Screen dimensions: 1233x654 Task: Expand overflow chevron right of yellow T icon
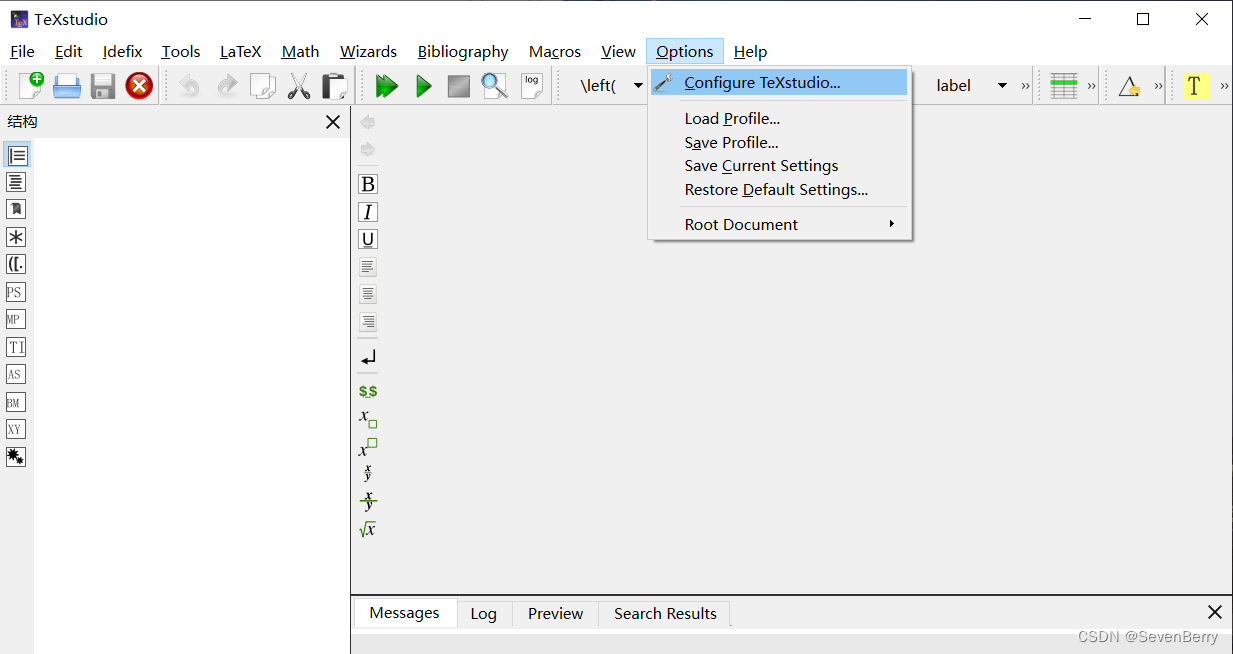(x=1224, y=86)
